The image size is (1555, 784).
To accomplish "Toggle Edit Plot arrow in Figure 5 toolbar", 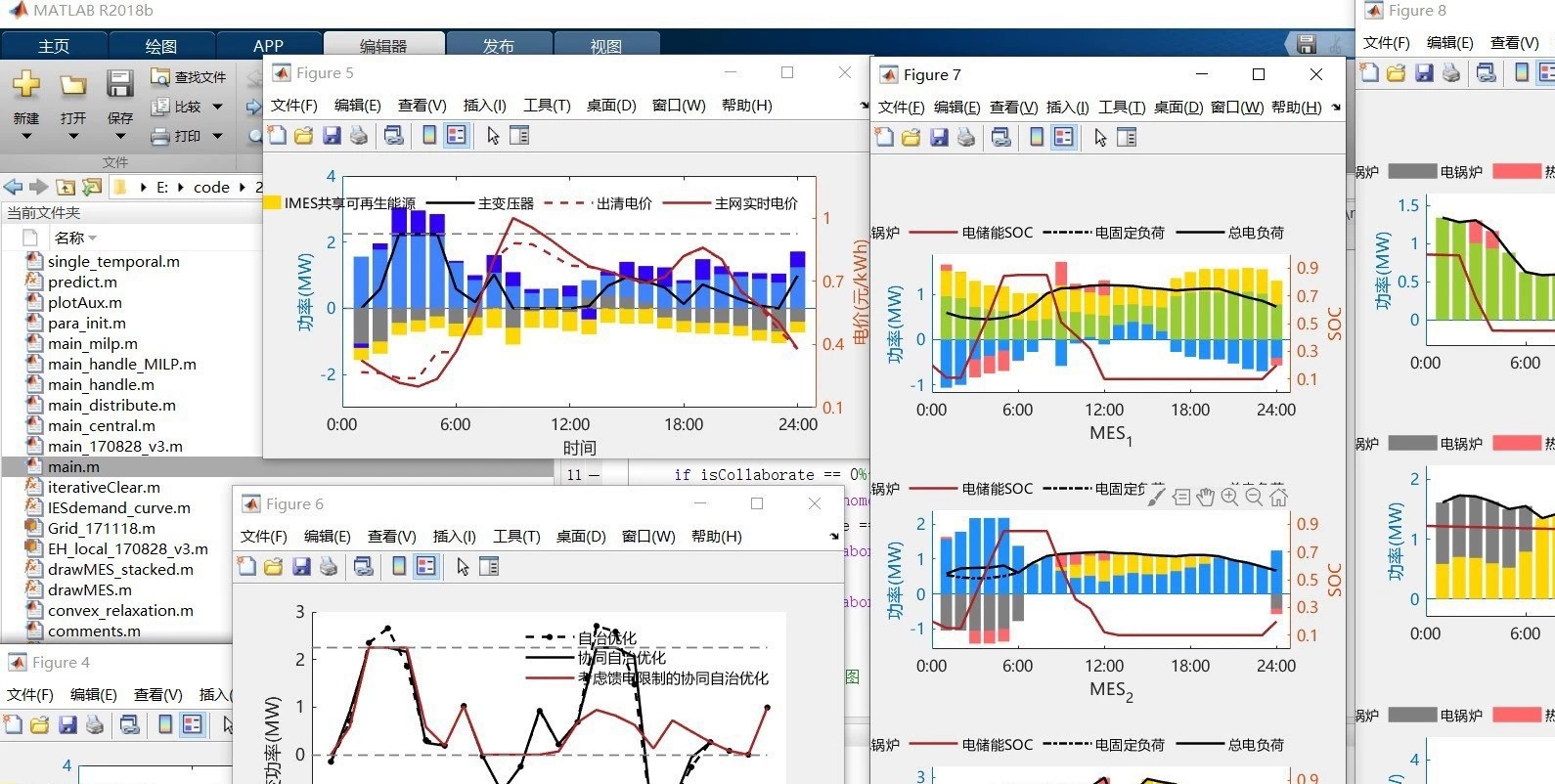I will pyautogui.click(x=493, y=136).
